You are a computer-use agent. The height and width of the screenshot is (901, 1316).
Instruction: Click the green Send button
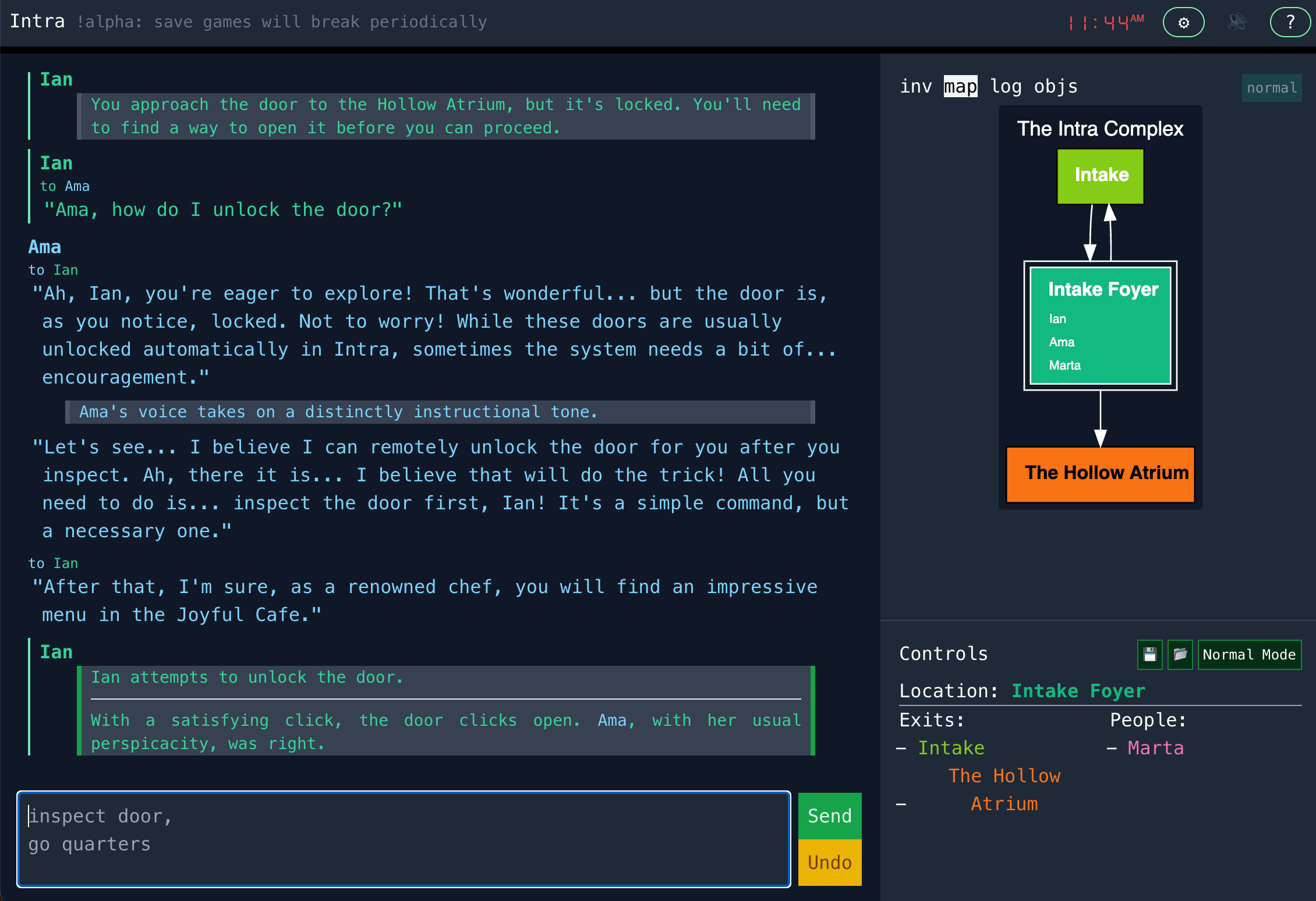(x=830, y=816)
